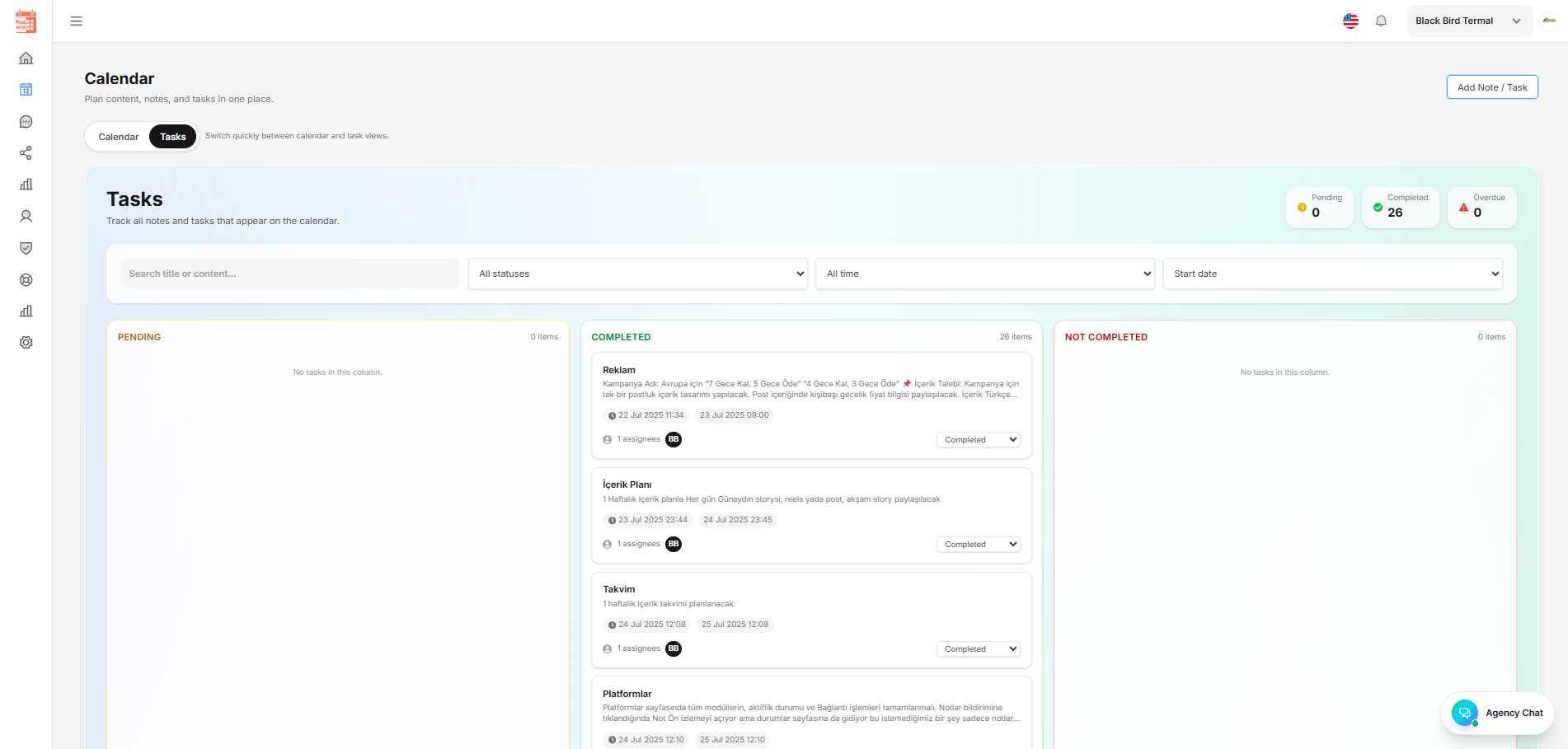Open the settings gear sidebar icon

pos(26,343)
